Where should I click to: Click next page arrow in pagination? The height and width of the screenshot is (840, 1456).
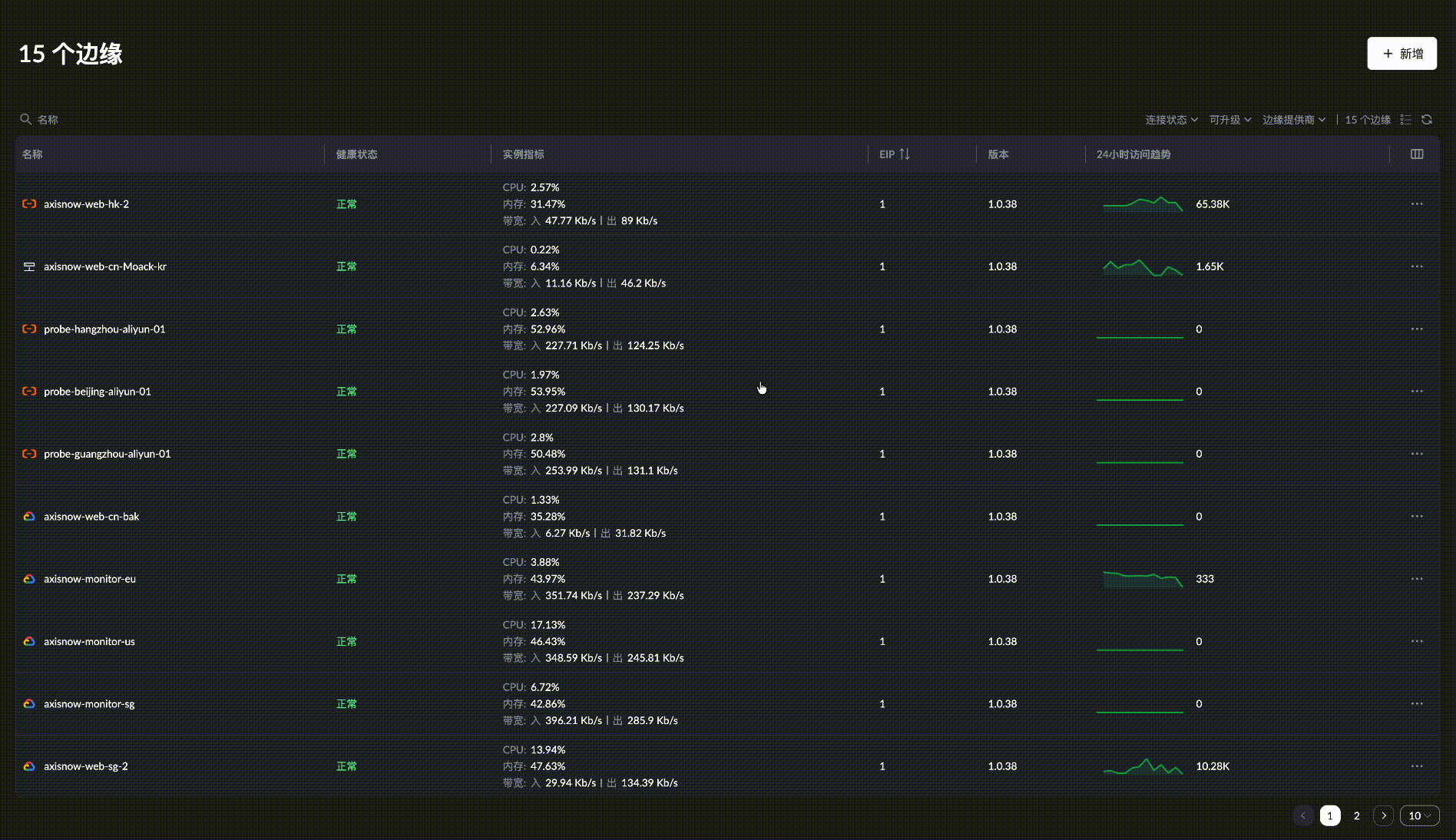tap(1384, 815)
